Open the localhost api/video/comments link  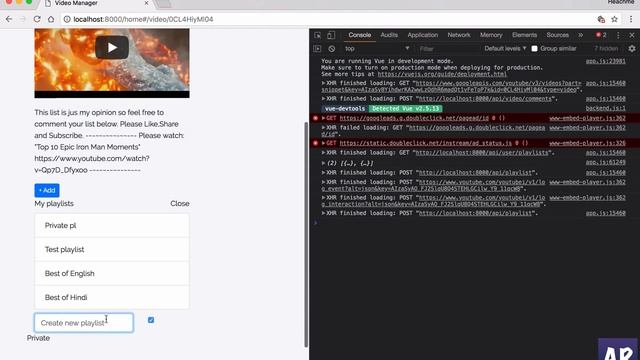point(485,99)
